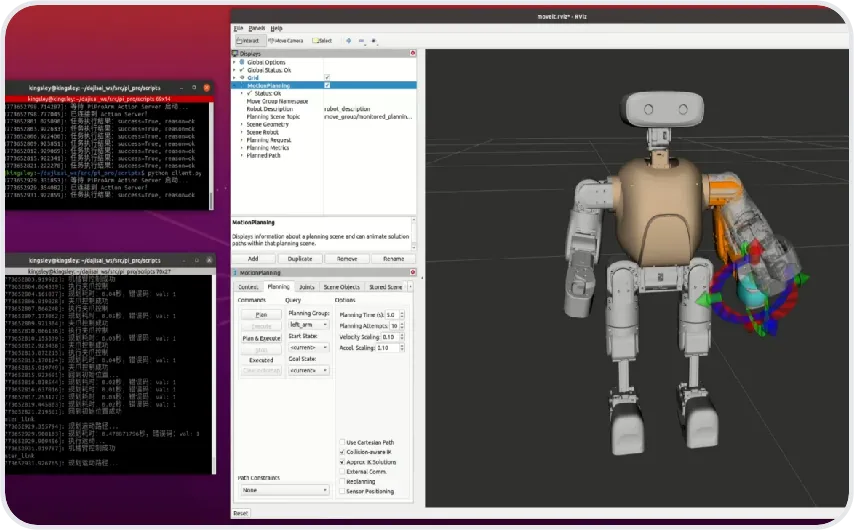Expand Scene Geometry properties
Viewport: 854px width, 530px height.
coord(242,125)
